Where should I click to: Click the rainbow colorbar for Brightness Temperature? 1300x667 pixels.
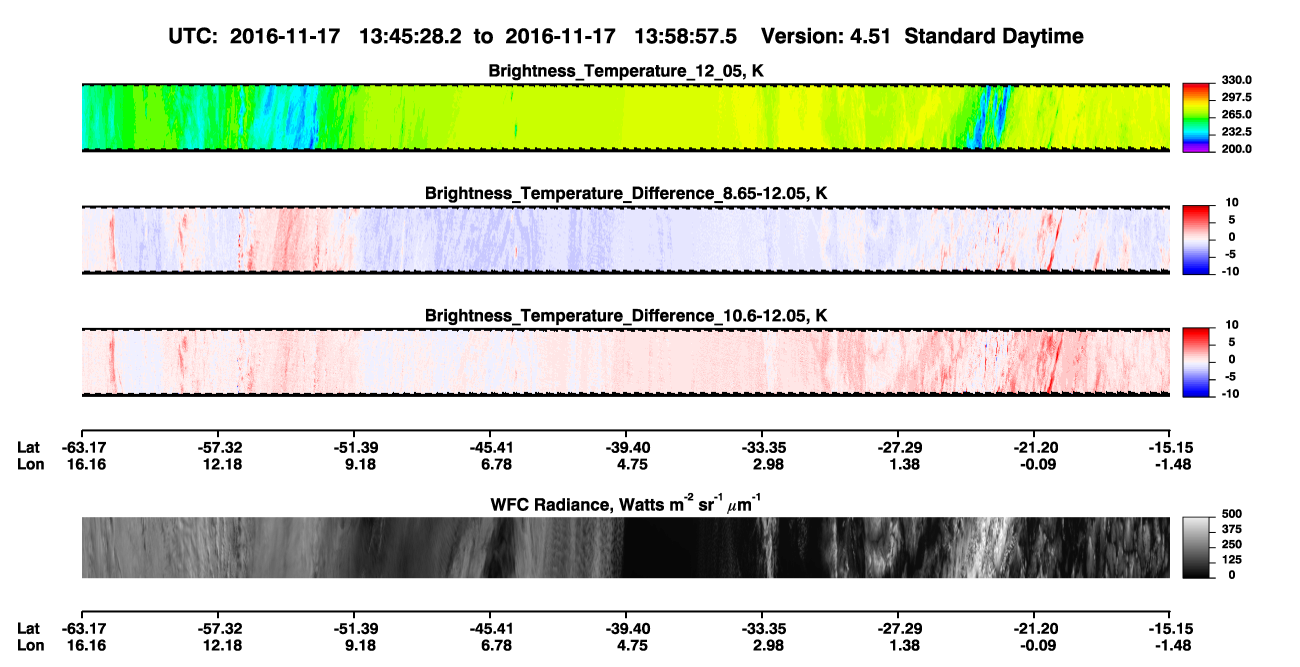click(x=1197, y=117)
